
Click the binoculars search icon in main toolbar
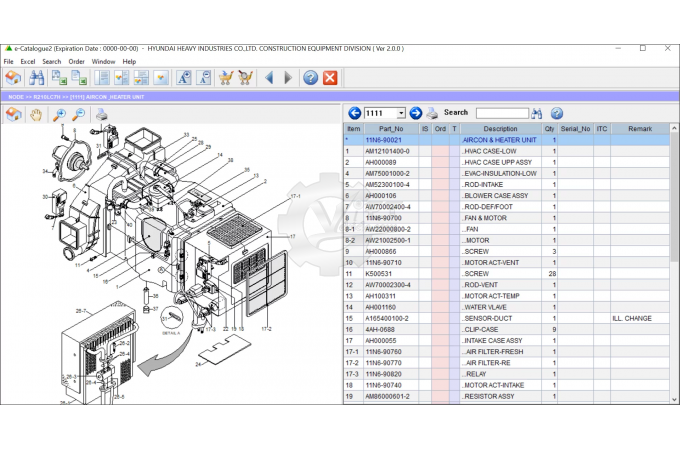(x=37, y=77)
